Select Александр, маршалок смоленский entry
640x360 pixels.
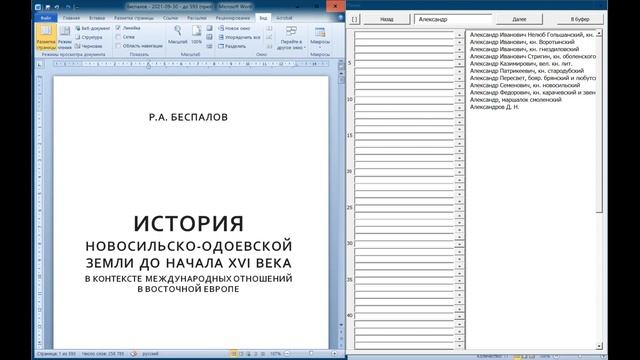[x=516, y=100]
